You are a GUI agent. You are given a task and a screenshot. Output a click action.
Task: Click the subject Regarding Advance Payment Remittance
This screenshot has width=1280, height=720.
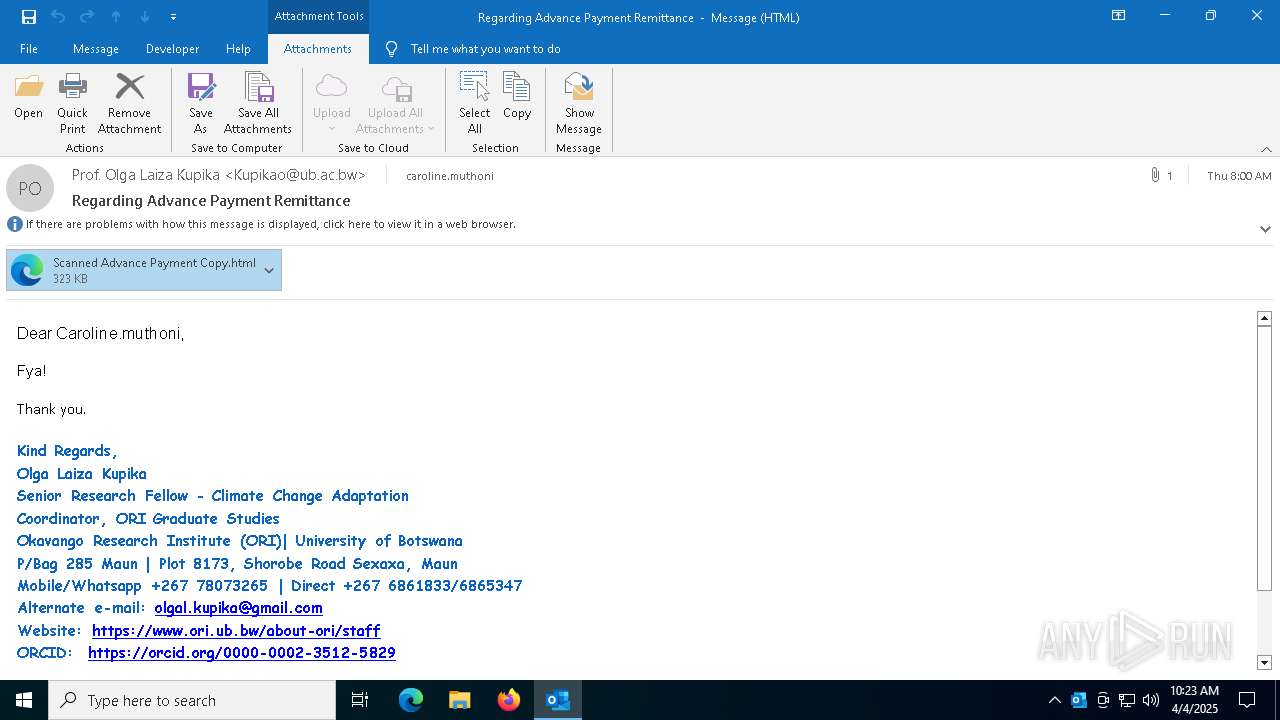click(x=211, y=201)
